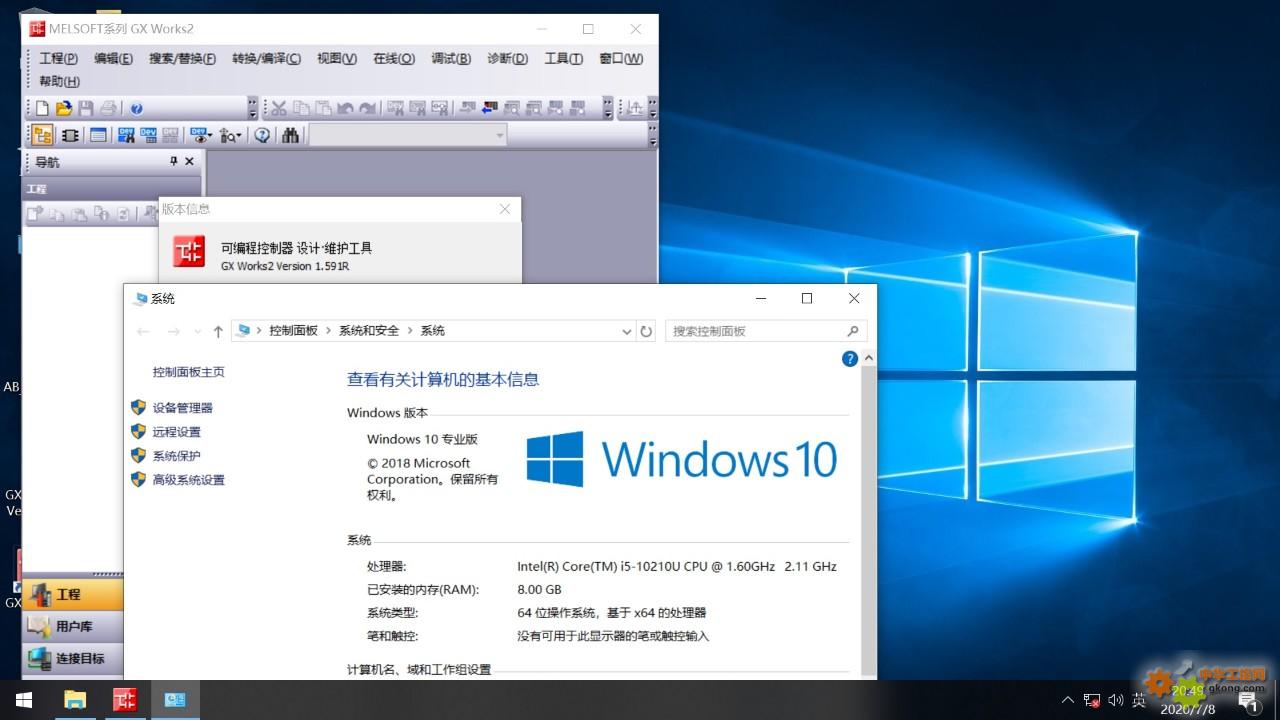Expand the first toolbar overflow chevron
1280x720 pixels.
click(252, 108)
